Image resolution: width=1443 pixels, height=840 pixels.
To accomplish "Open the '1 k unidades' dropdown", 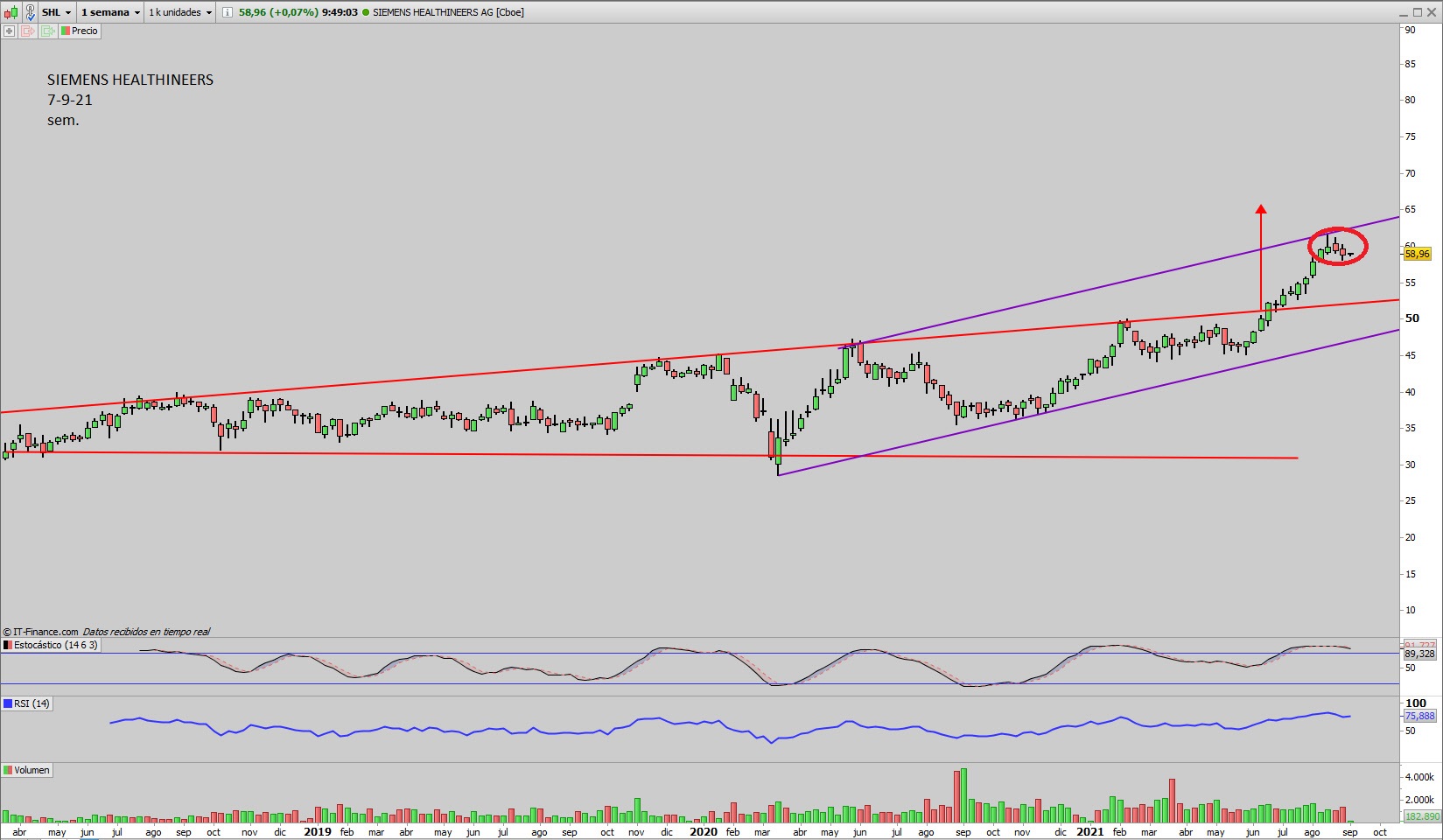I will point(180,12).
